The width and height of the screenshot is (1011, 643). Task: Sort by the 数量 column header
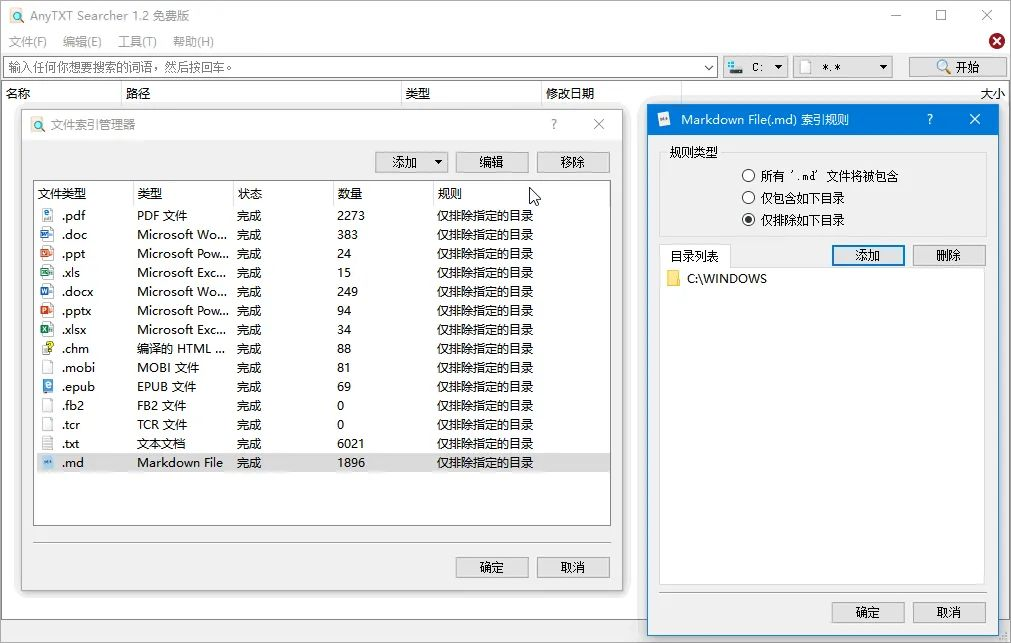click(383, 194)
